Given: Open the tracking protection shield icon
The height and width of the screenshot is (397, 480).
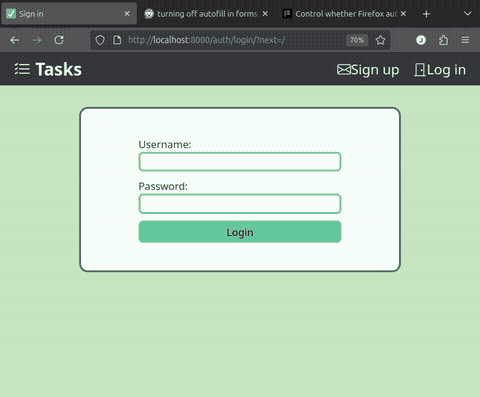Looking at the screenshot, I should coord(100,40).
